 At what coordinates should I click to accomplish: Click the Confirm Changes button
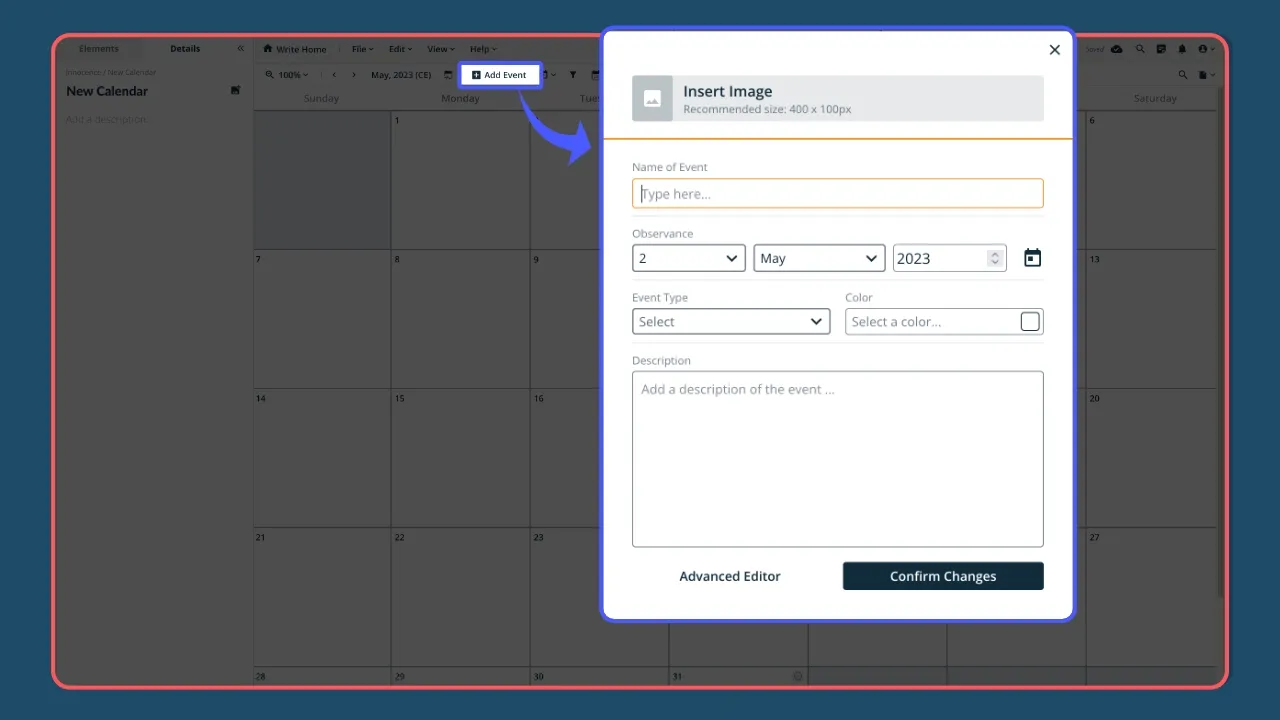(942, 576)
